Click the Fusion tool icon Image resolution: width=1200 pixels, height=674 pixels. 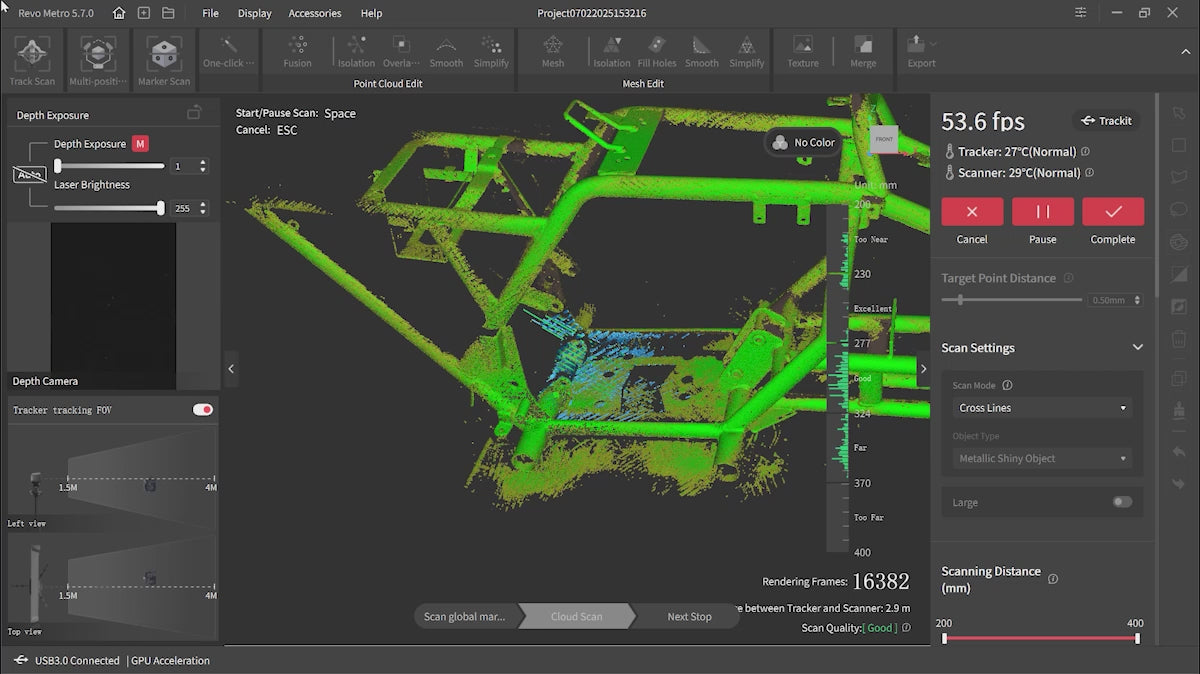tap(297, 48)
